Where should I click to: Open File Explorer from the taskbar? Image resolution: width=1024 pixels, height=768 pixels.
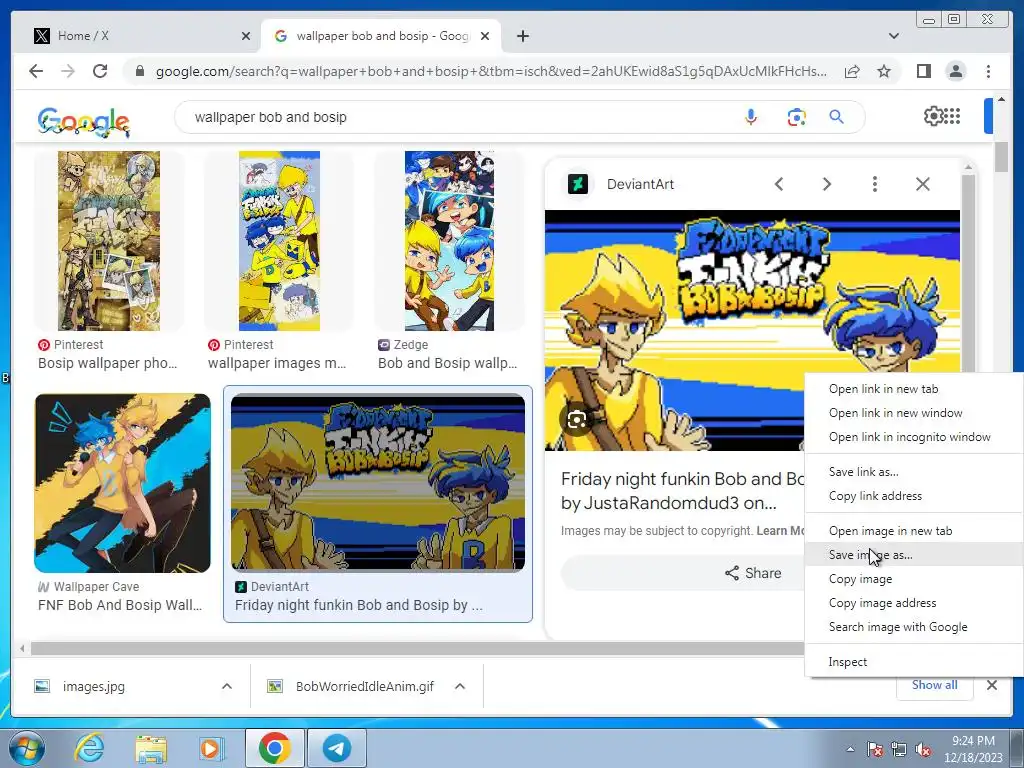[151, 748]
